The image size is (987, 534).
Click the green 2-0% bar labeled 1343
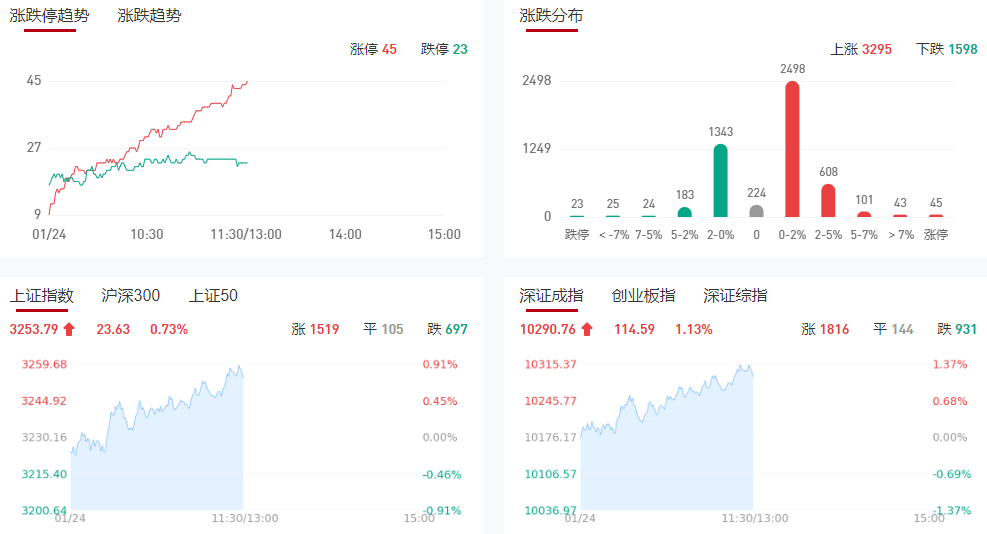click(x=720, y=181)
